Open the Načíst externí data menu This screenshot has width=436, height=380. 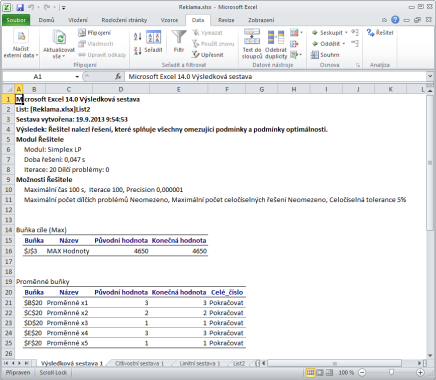21,44
